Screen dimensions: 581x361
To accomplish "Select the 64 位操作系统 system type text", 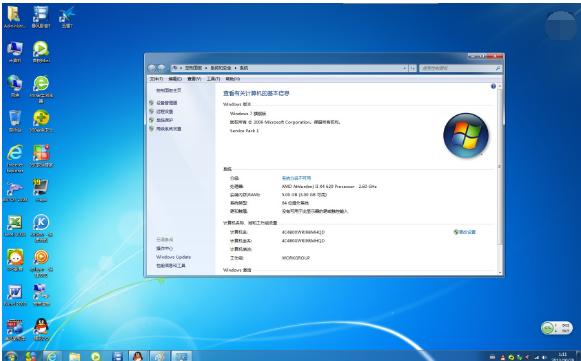I will point(295,203).
